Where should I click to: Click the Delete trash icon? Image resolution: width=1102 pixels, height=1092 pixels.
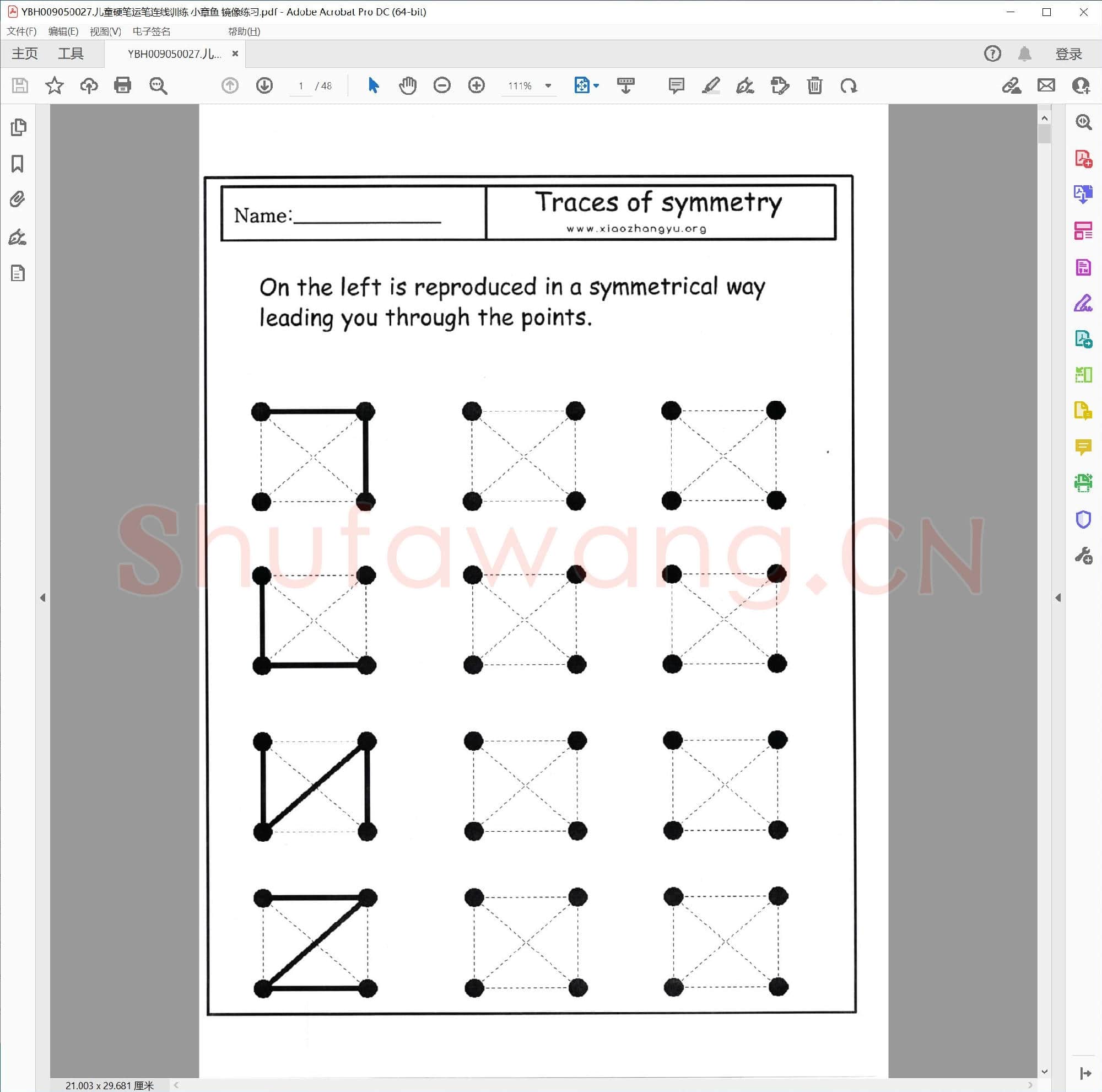(814, 85)
